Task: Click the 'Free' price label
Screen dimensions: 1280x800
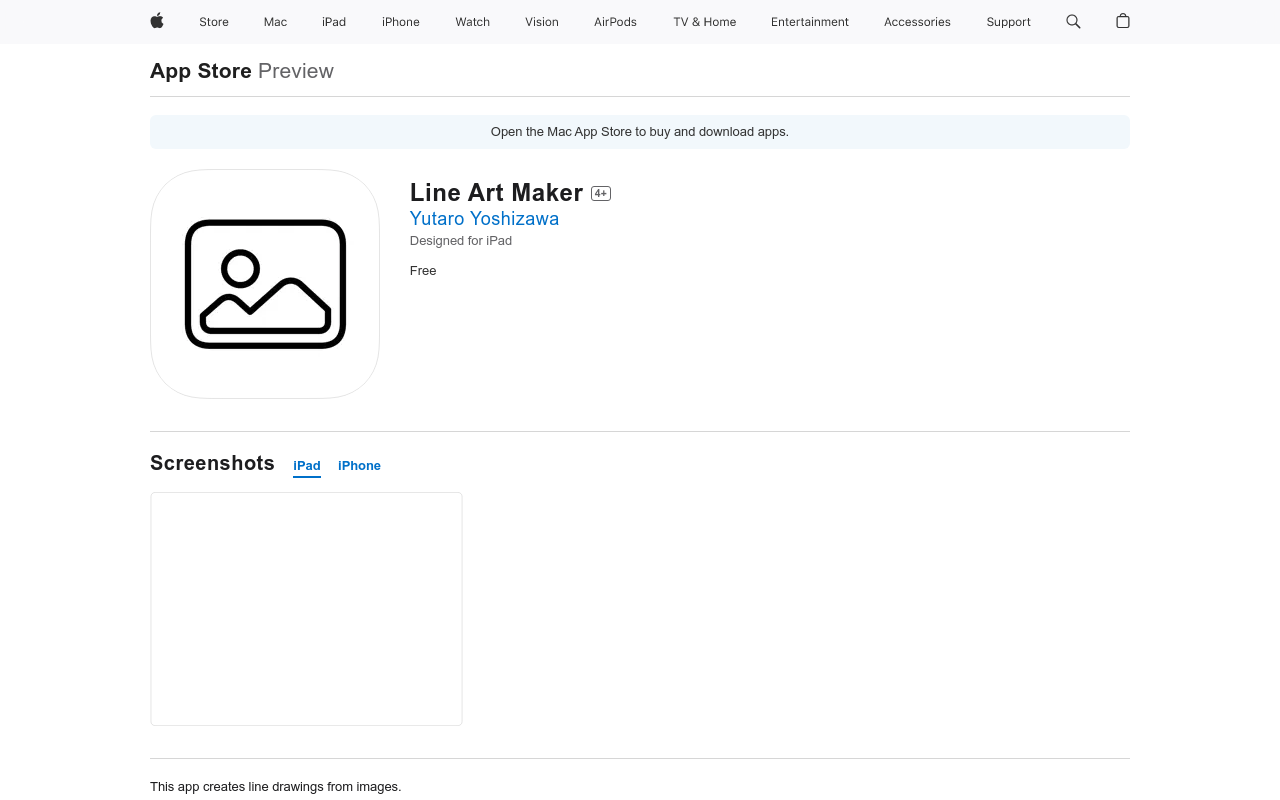Action: coord(423,271)
